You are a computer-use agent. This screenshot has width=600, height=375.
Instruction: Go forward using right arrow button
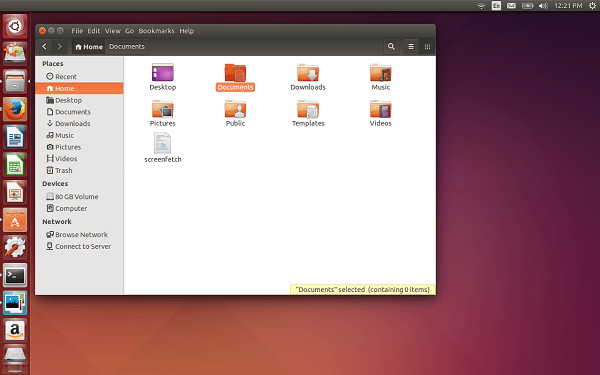[x=60, y=46]
